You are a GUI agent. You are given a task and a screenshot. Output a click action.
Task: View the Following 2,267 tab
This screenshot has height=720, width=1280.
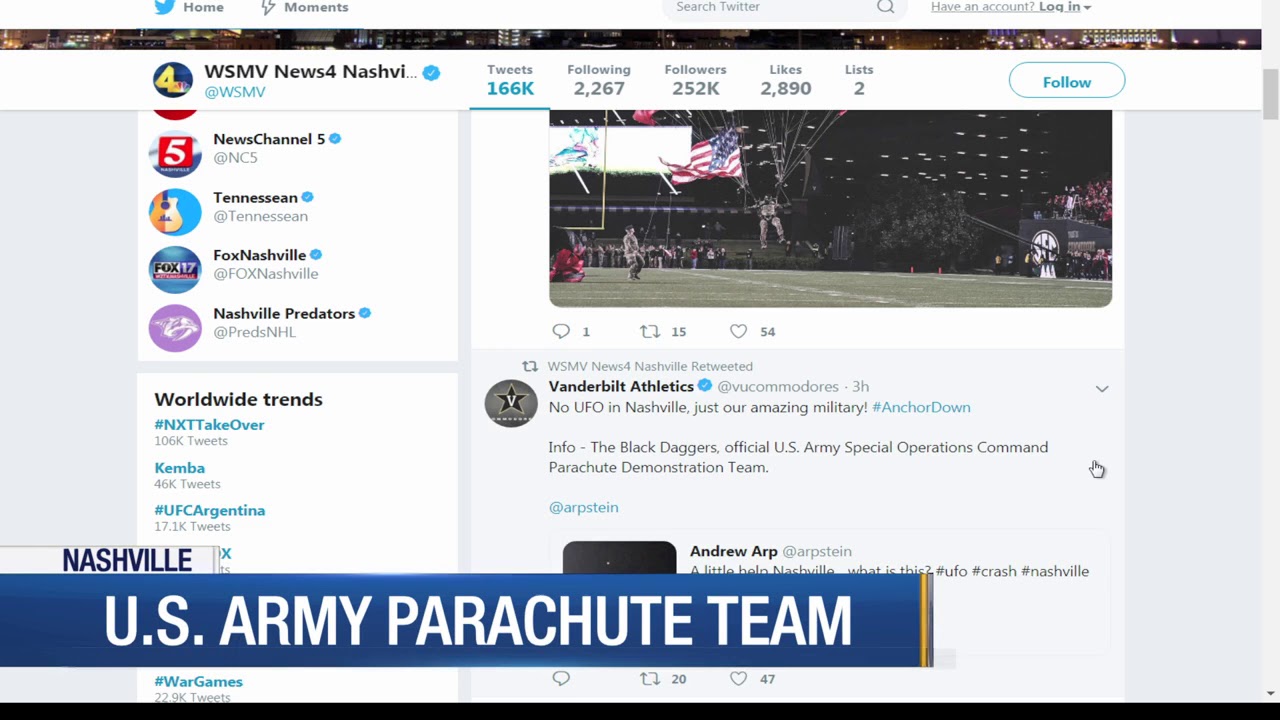[599, 80]
